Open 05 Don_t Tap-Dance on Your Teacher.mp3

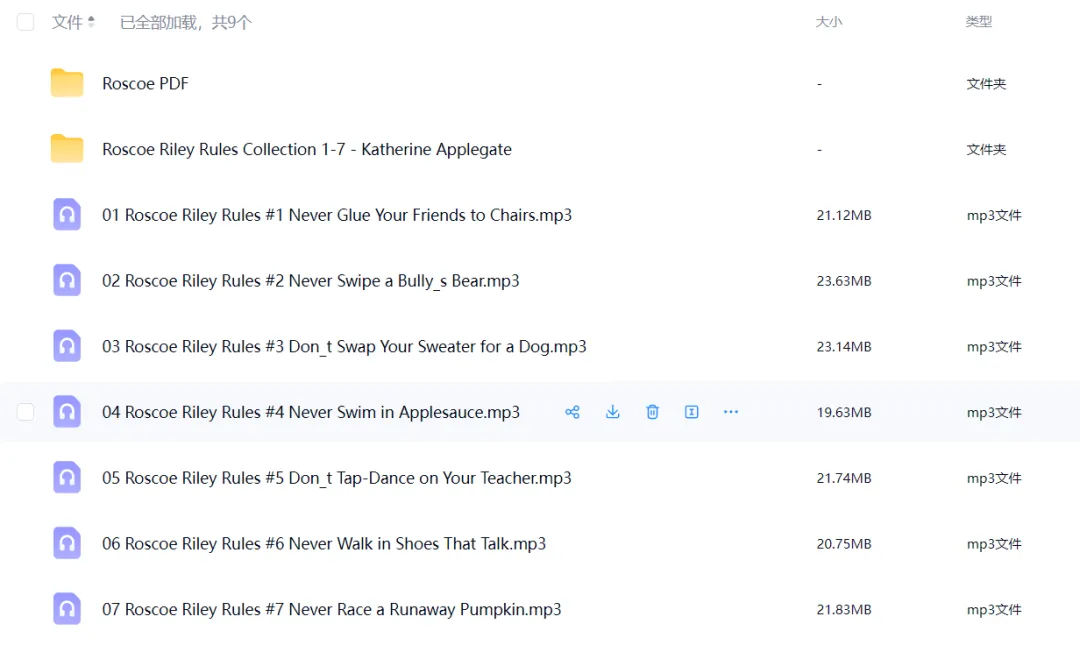tap(337, 478)
